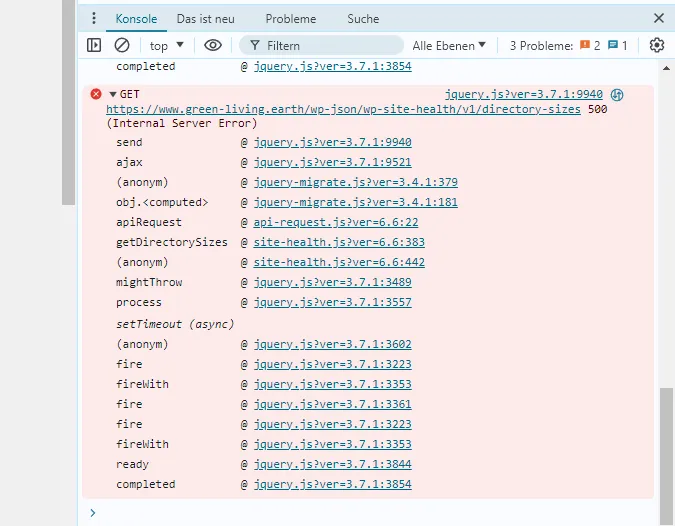Click the 3 Probleme label
Image resolution: width=675 pixels, height=526 pixels.
541,45
